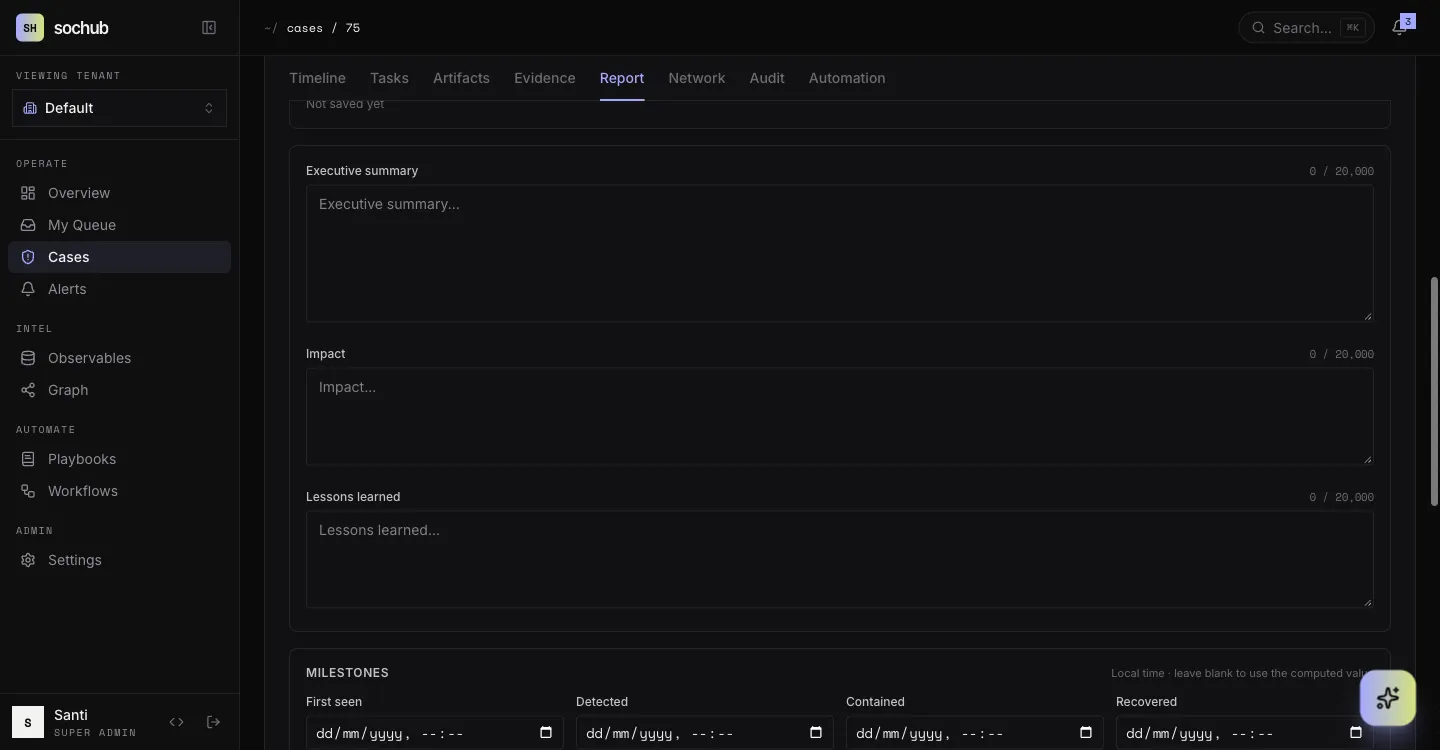Open the First seen calendar picker icon

(546, 733)
